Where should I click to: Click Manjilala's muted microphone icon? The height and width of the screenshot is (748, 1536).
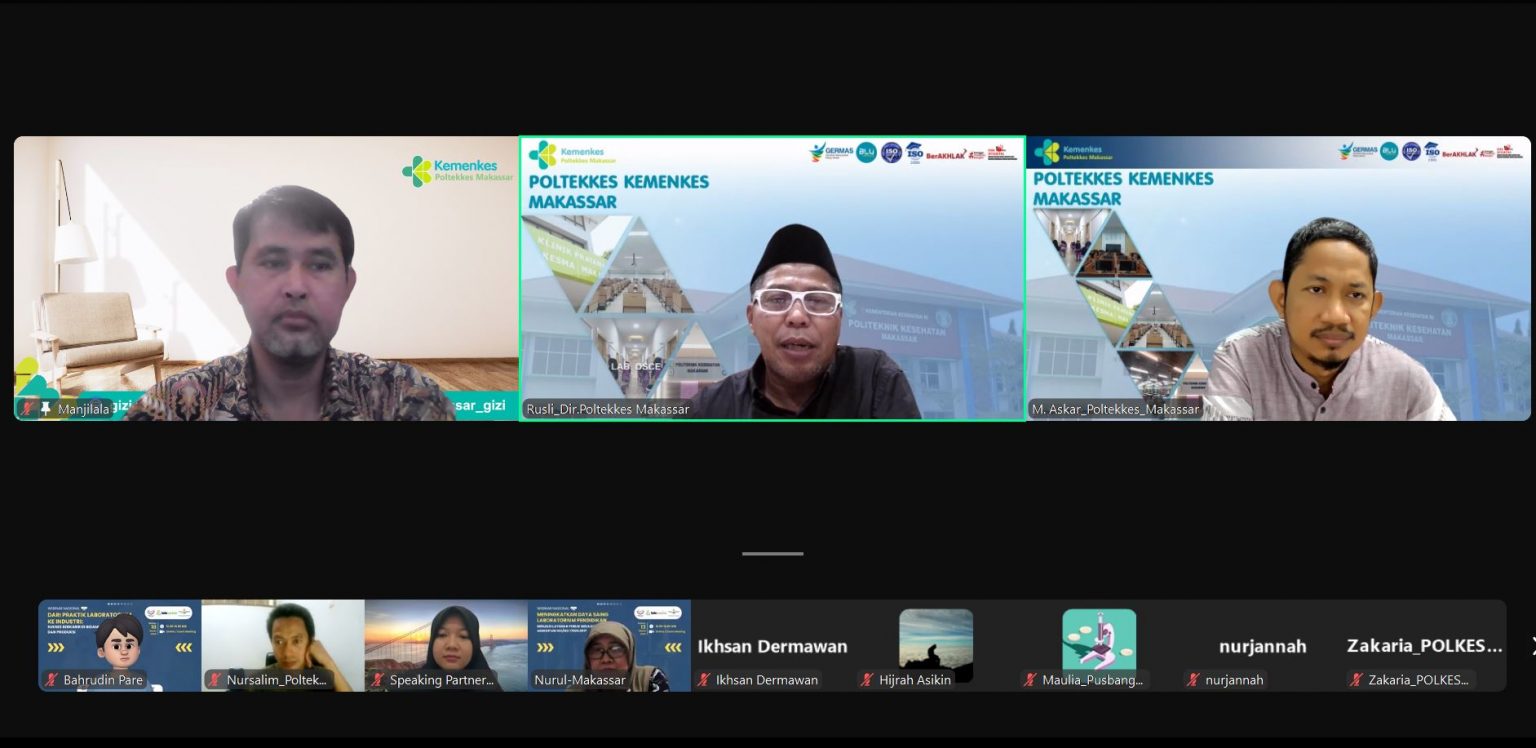(28, 408)
